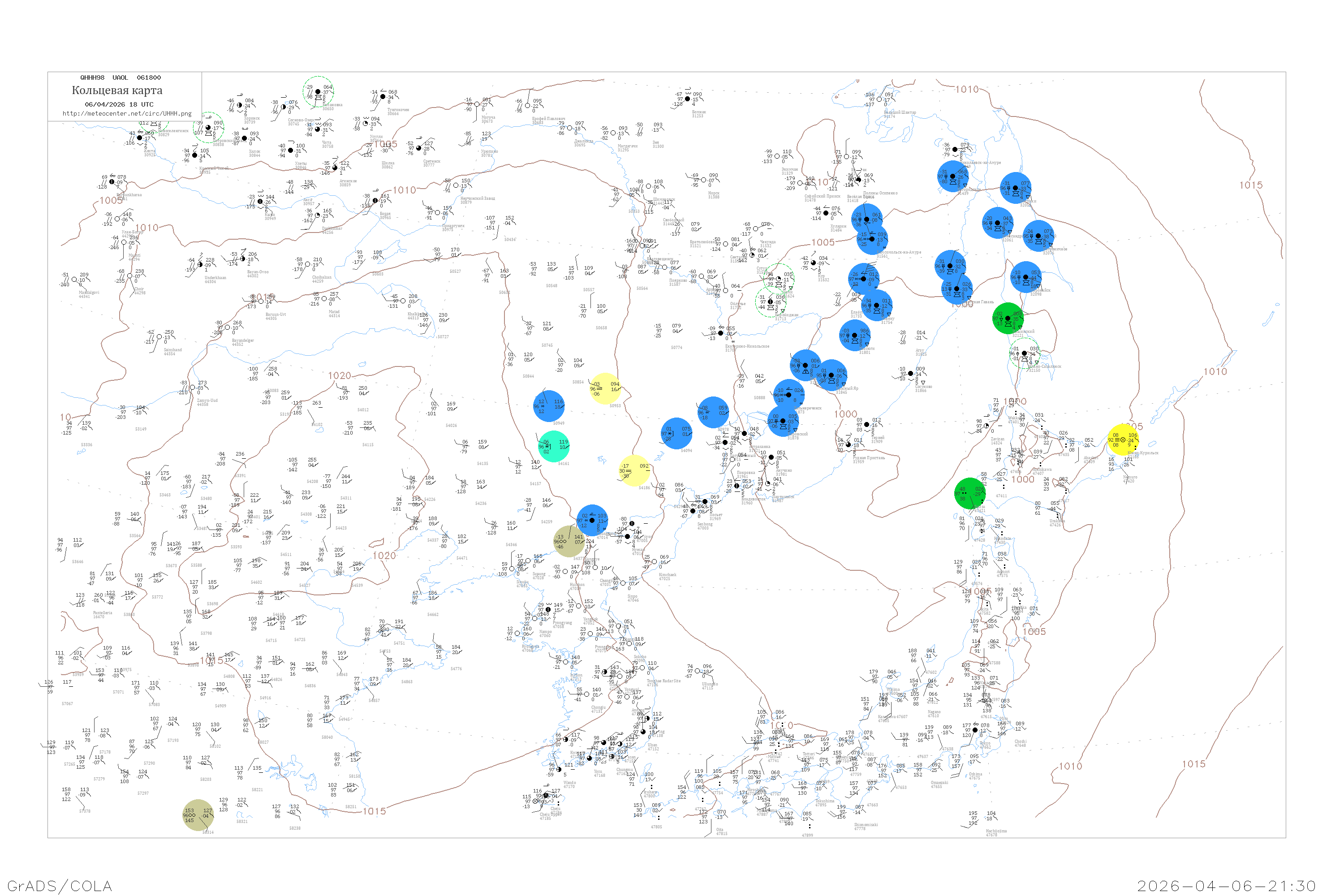Select blue station circle at Комсомольск-на-Амуре

tap(872, 239)
